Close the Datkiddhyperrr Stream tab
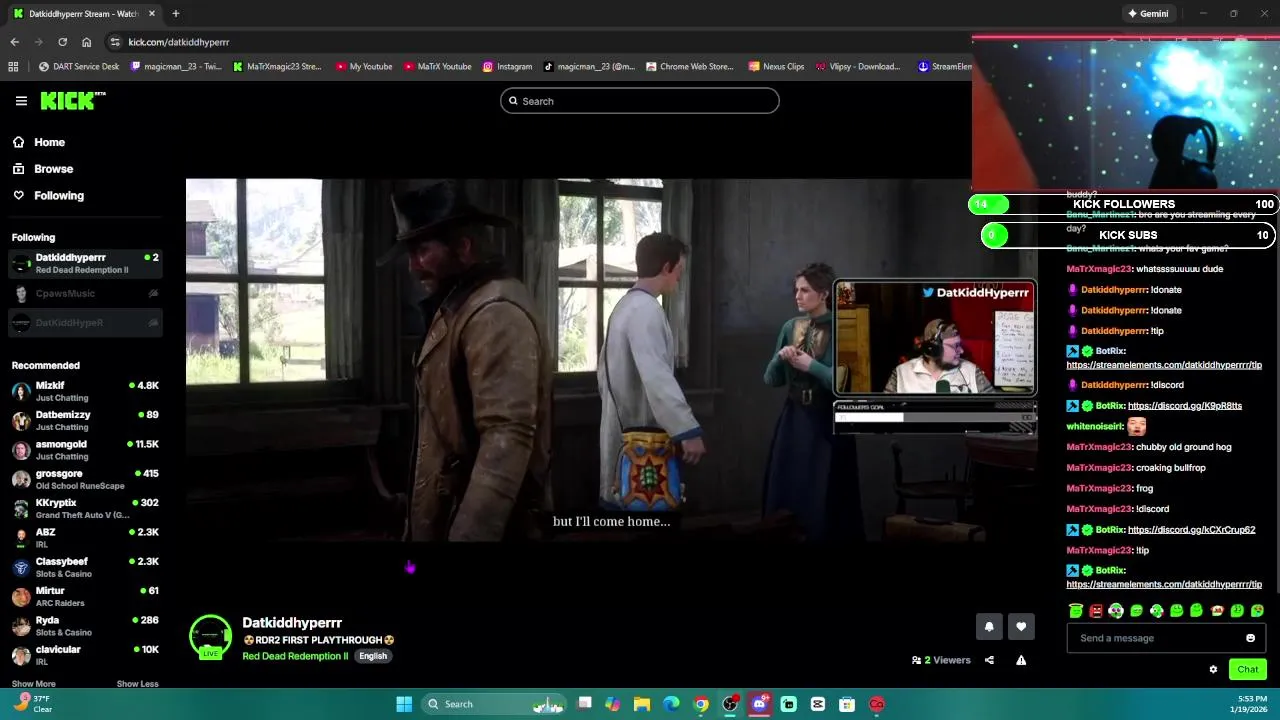The height and width of the screenshot is (720, 1280). [152, 14]
